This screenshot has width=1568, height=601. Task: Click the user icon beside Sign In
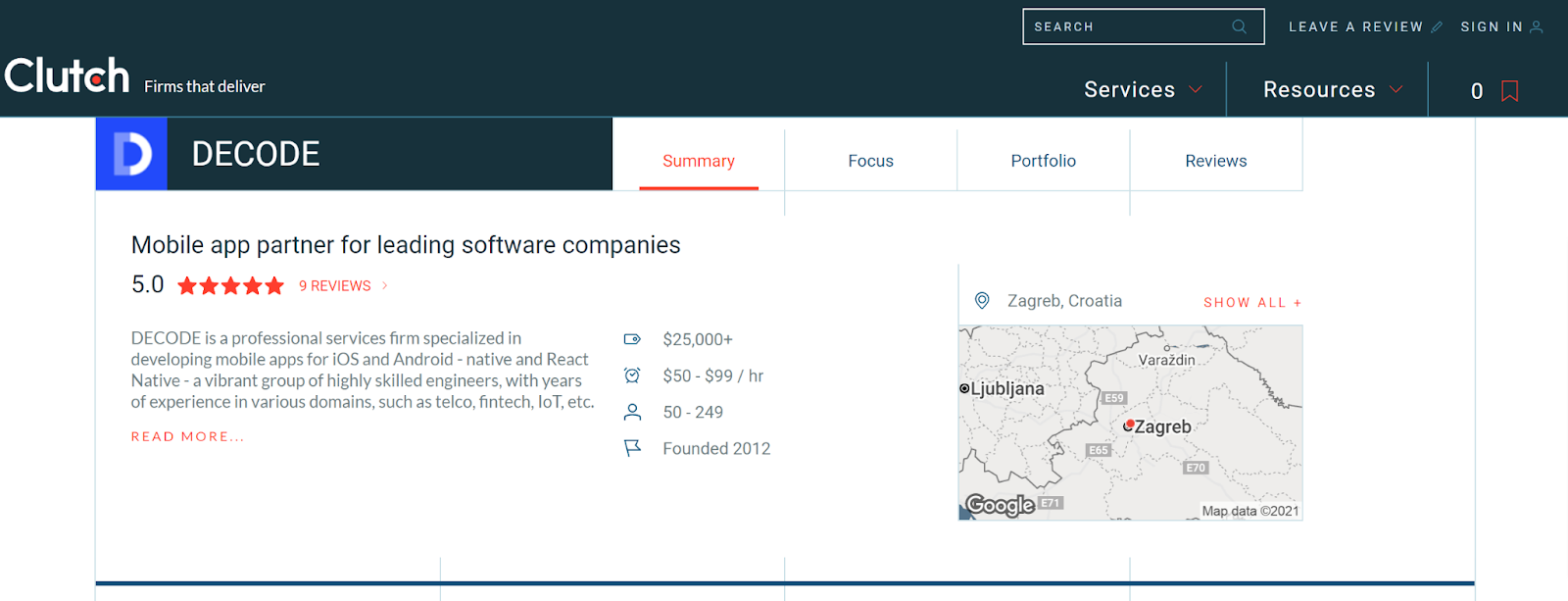click(1537, 27)
